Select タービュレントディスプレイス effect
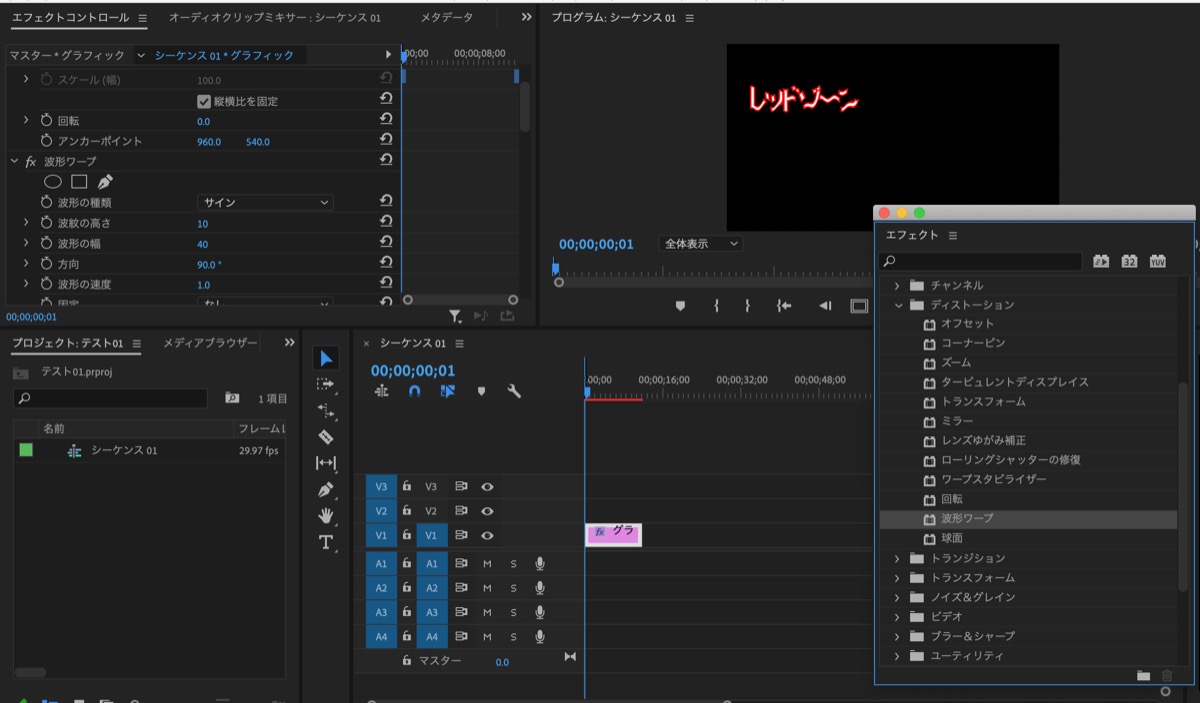The image size is (1200, 703). pyautogui.click(x=1014, y=382)
